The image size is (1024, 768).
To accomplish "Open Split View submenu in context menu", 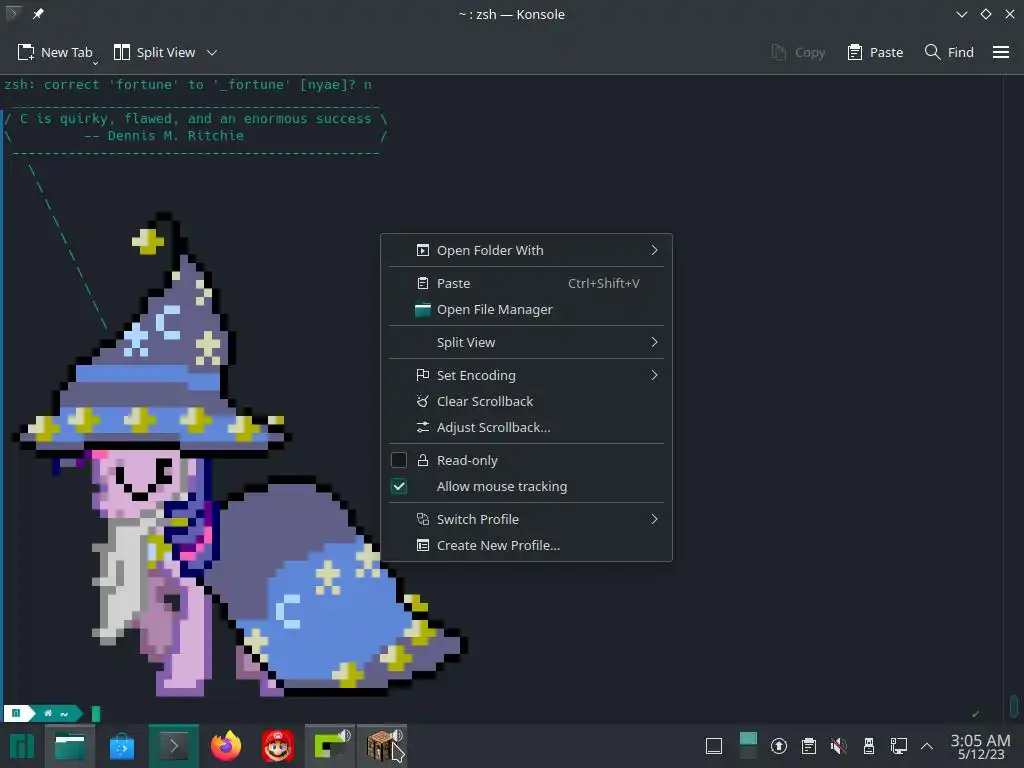I will [526, 342].
